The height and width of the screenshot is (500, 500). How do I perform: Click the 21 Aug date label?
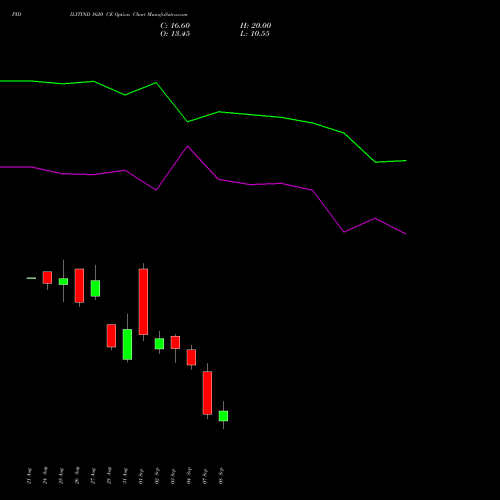pyautogui.click(x=29, y=476)
